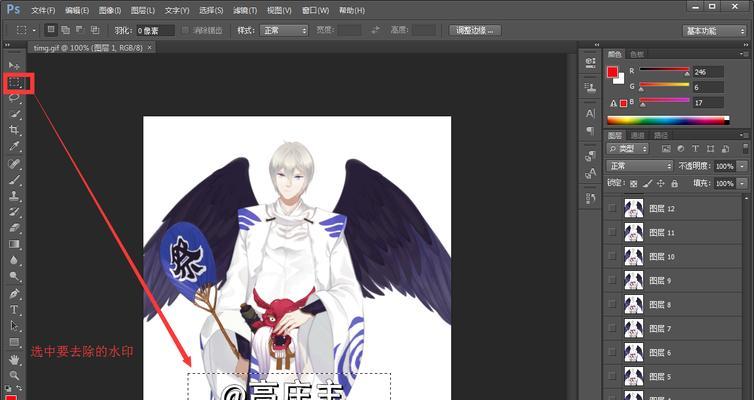Open the Clone Source panel icon in the dock
The image size is (754, 400).
coord(591,88)
